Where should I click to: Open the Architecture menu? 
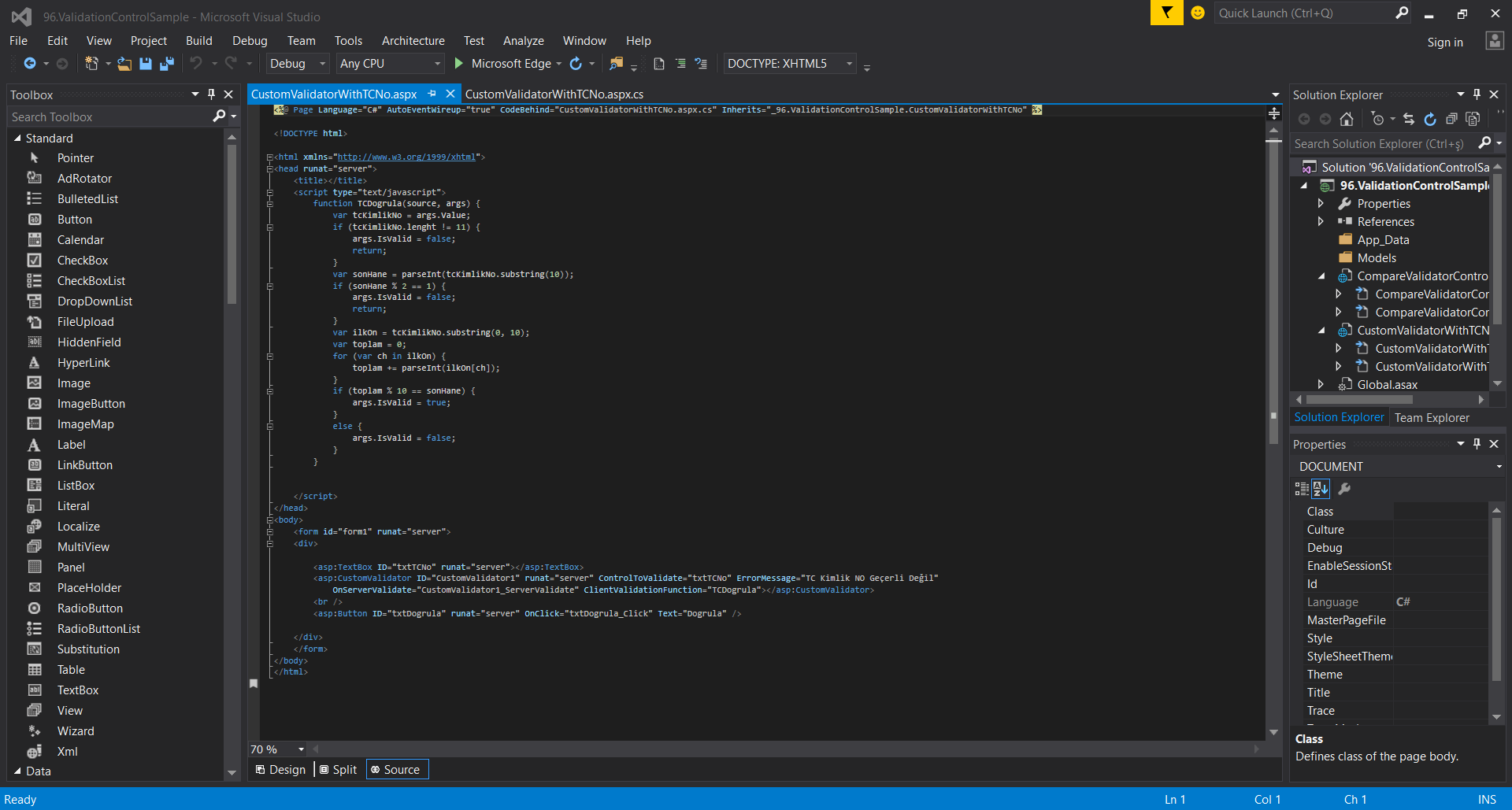click(413, 41)
